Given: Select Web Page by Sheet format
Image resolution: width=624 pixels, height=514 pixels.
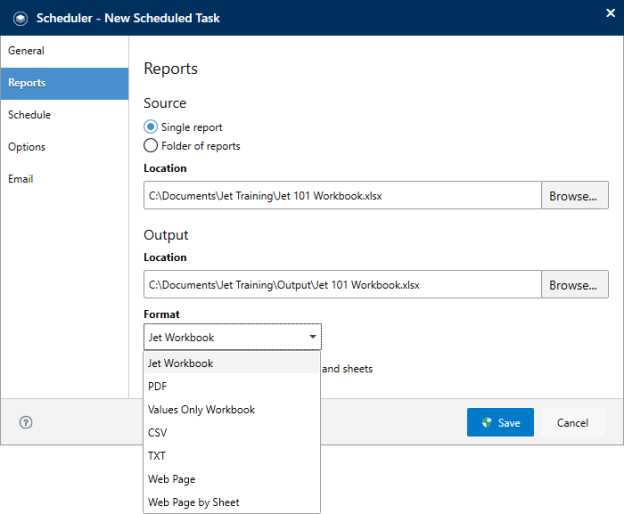Looking at the screenshot, I should pyautogui.click(x=232, y=502).
